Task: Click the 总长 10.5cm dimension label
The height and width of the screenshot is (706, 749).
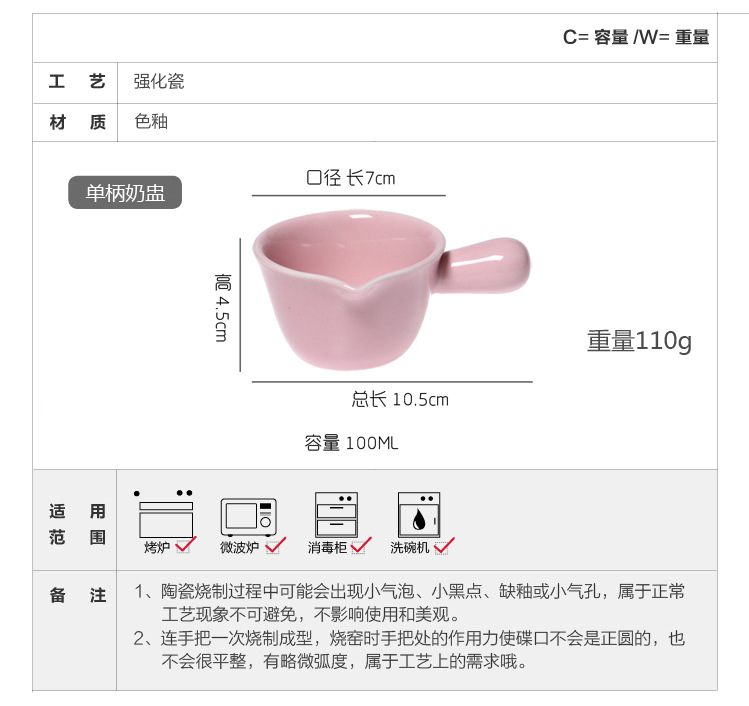Action: tap(400, 399)
